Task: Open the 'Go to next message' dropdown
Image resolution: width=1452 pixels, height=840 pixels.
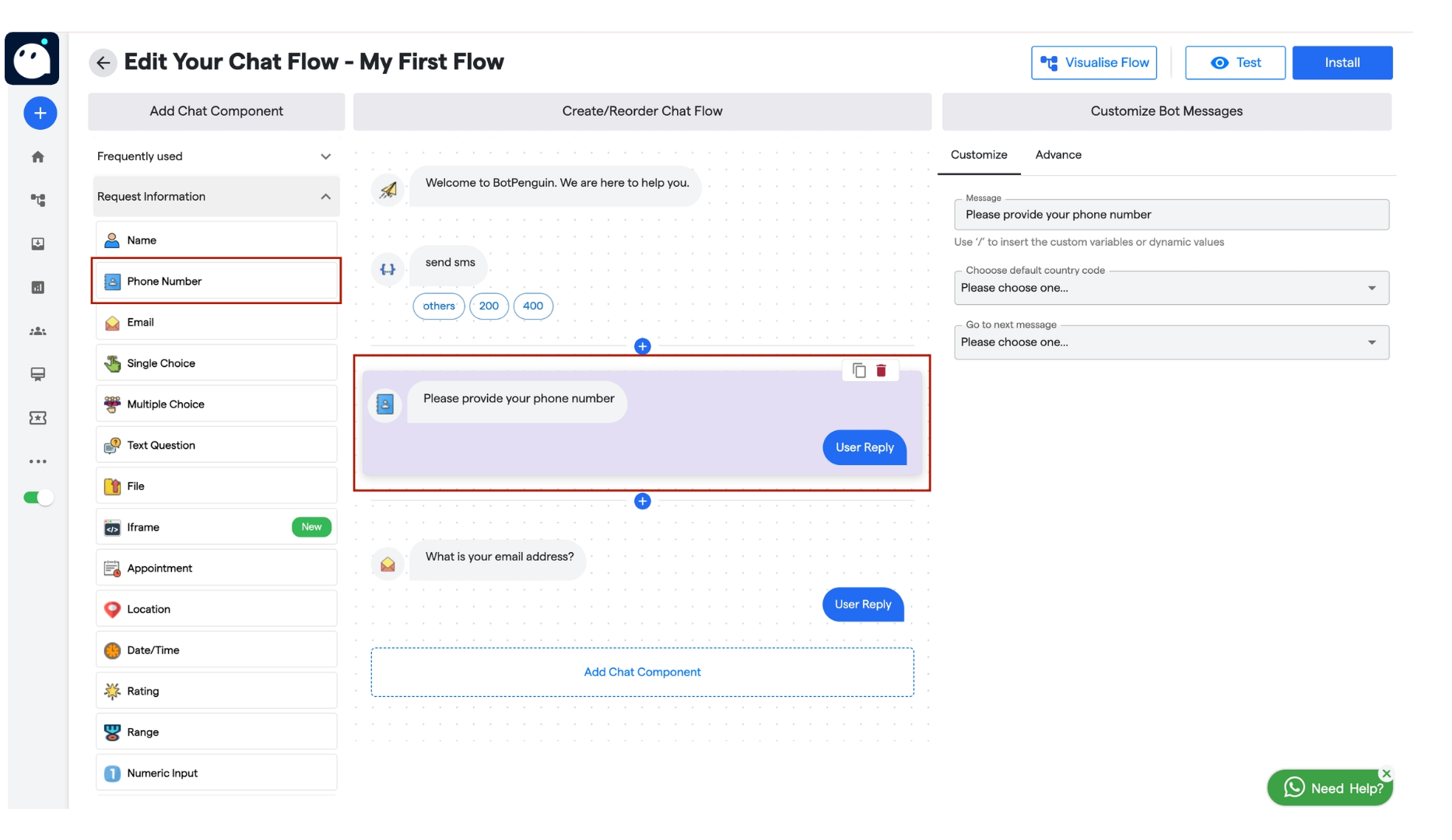Action: tap(1171, 342)
